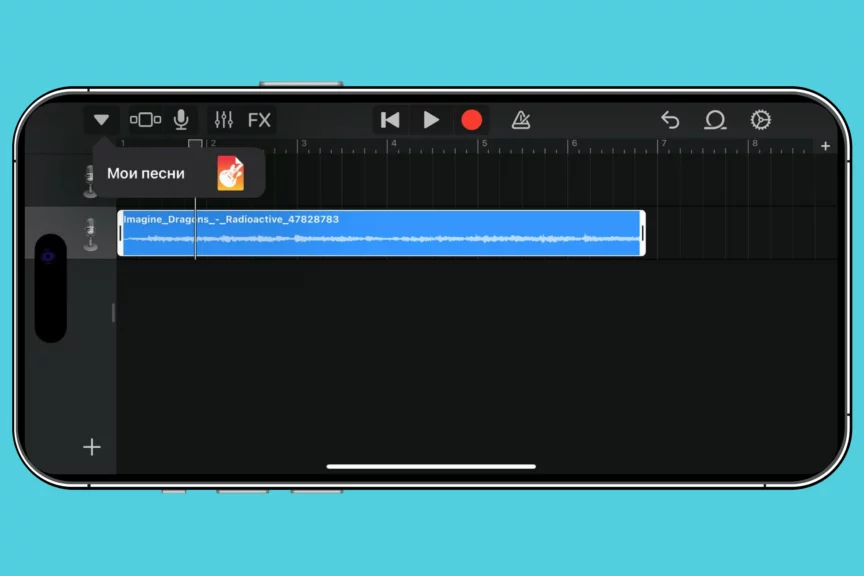Open the Loop Browser

(715, 120)
